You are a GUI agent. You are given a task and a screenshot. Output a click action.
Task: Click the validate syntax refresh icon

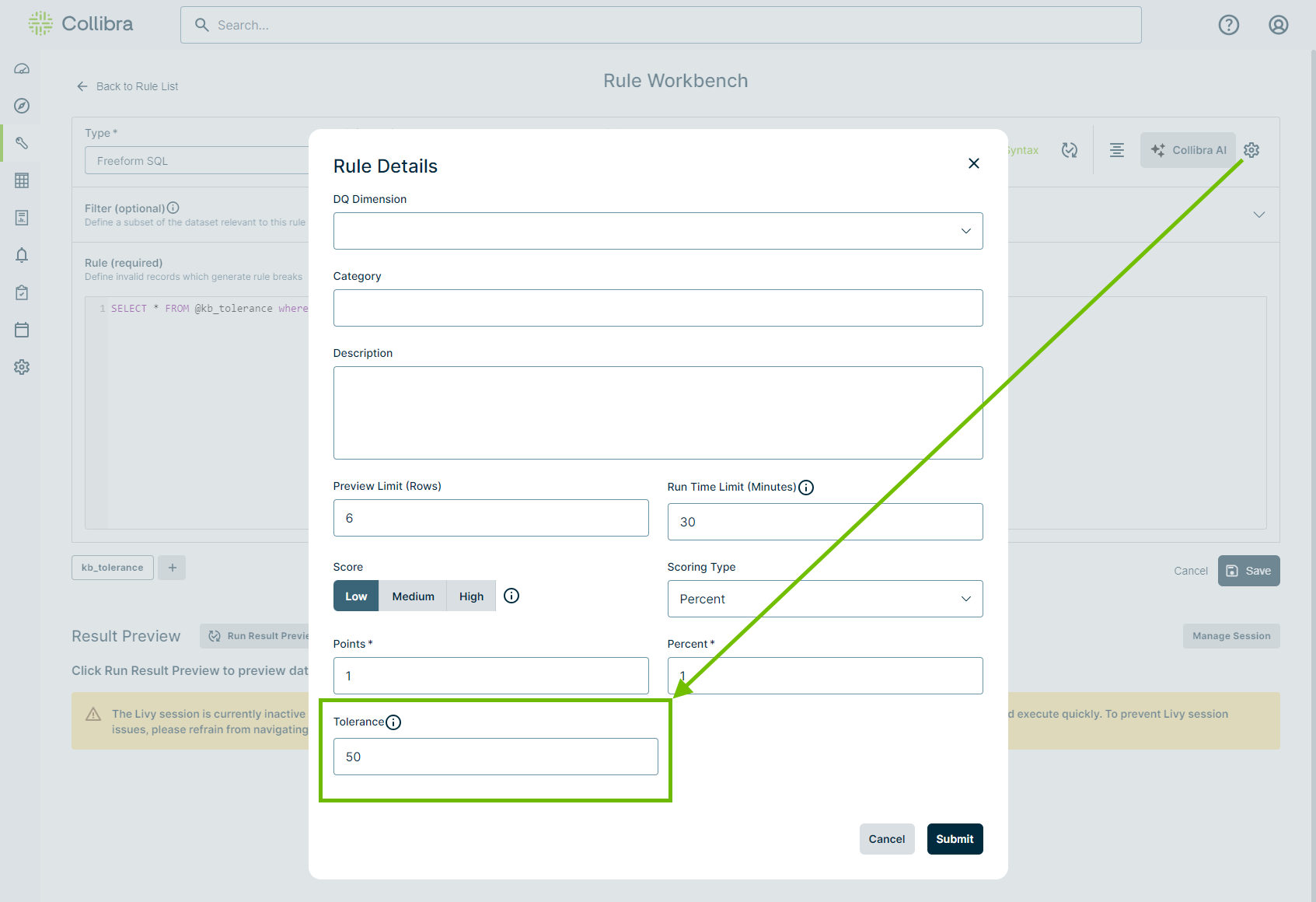coord(1070,150)
